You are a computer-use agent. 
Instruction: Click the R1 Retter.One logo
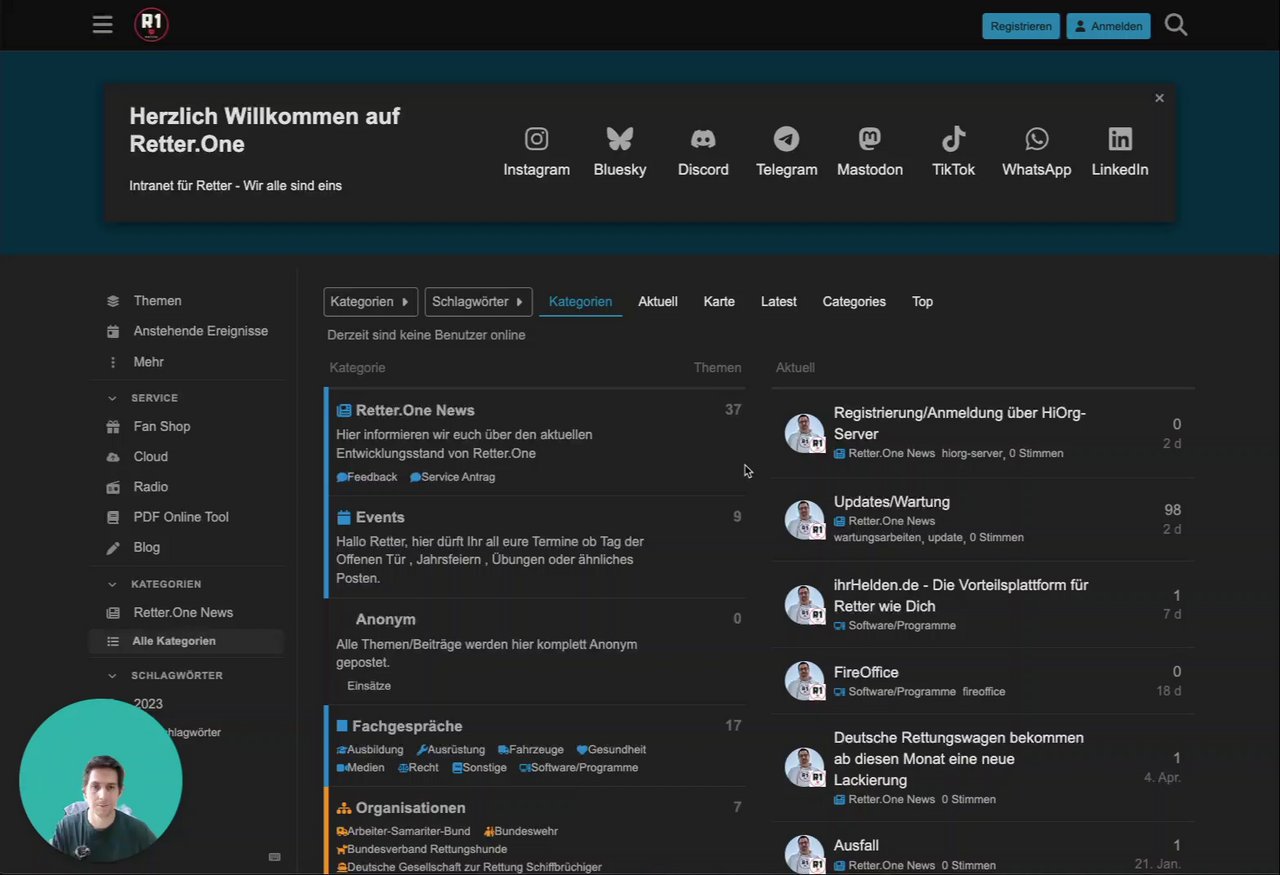[x=151, y=25]
